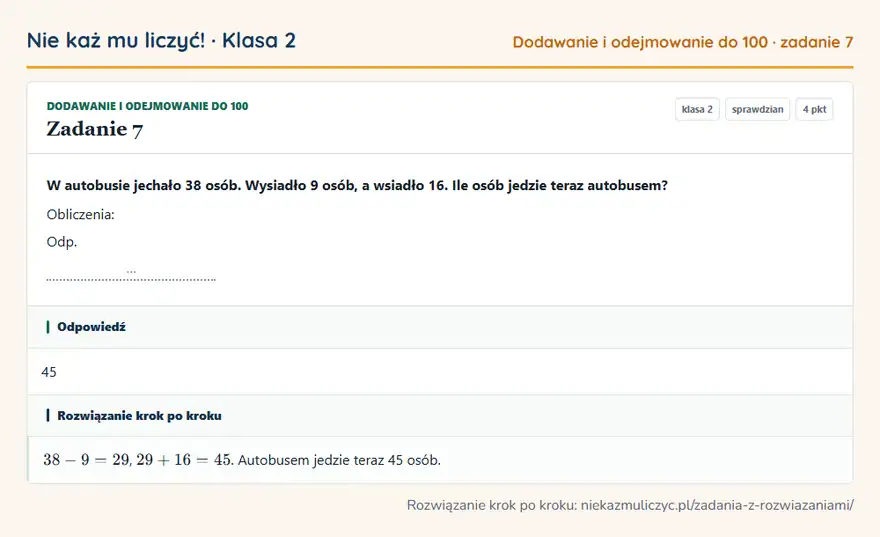Open the niekazmuliczyc.pl/zadania-z-rozwiazaniami/ link
This screenshot has width=880, height=537.
[x=717, y=505]
